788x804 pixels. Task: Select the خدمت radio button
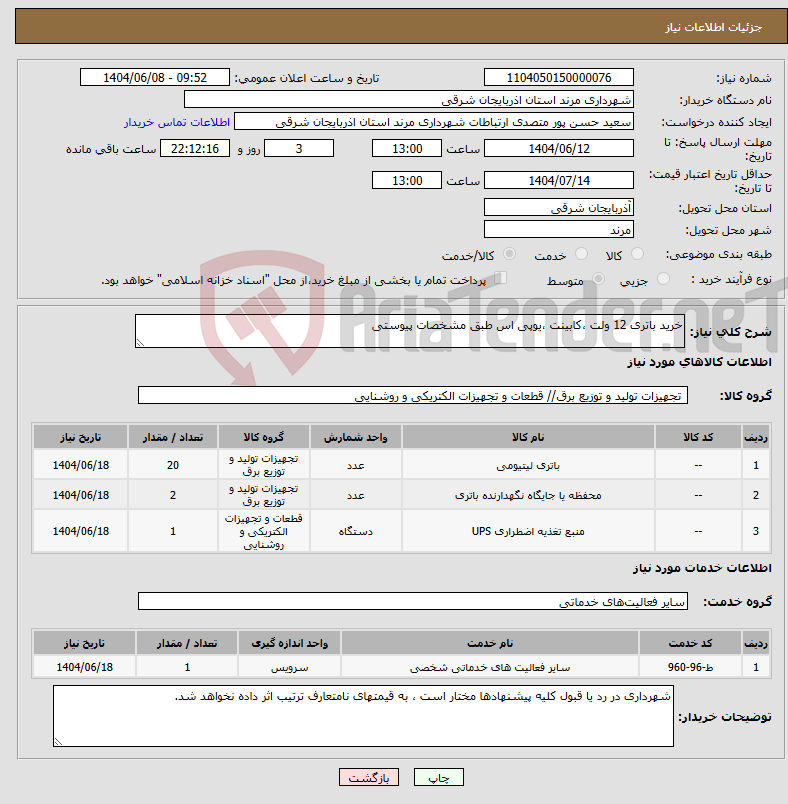click(x=581, y=254)
